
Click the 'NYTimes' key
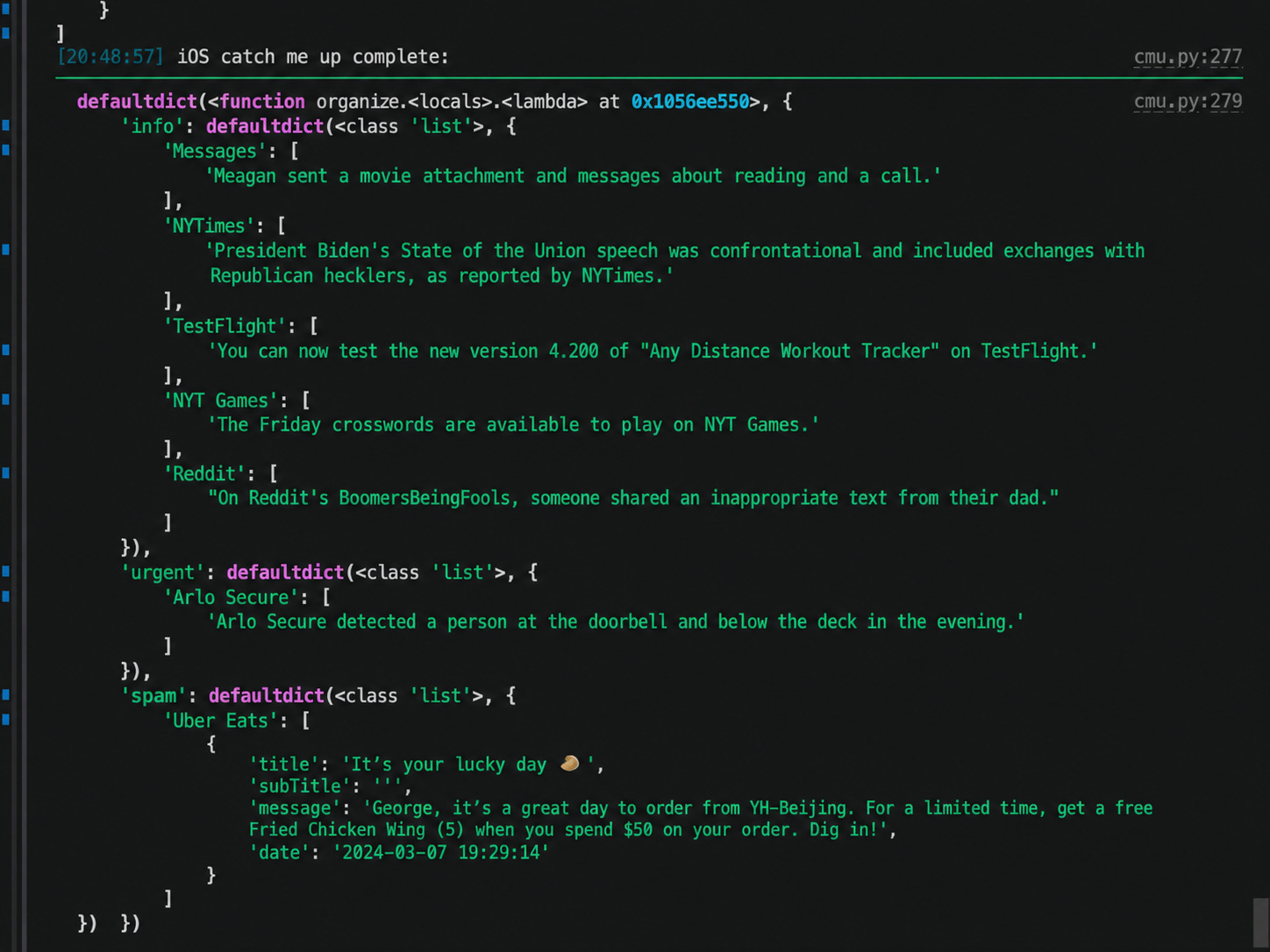pos(210,226)
